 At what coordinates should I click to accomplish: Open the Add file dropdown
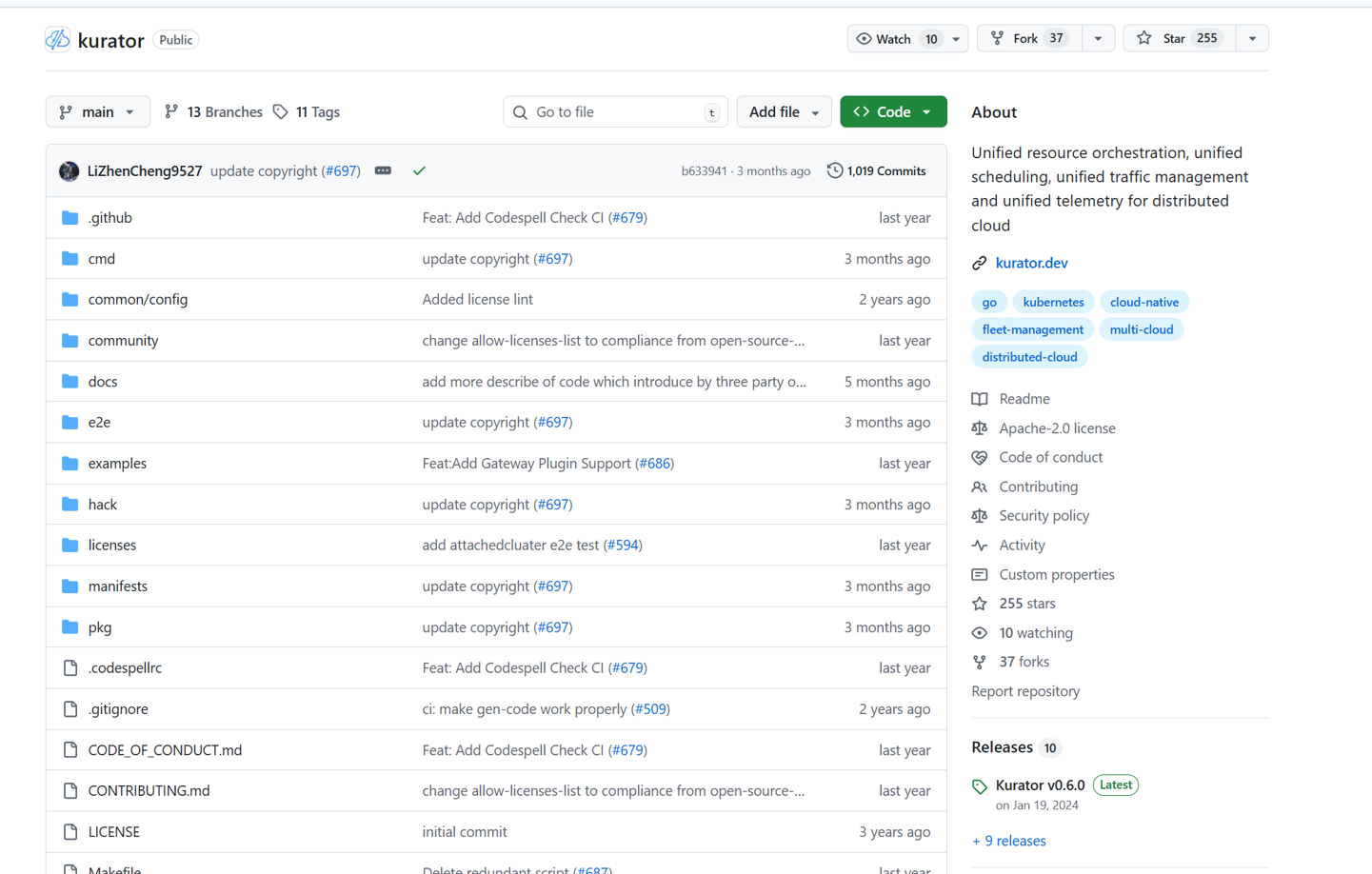[x=784, y=112]
